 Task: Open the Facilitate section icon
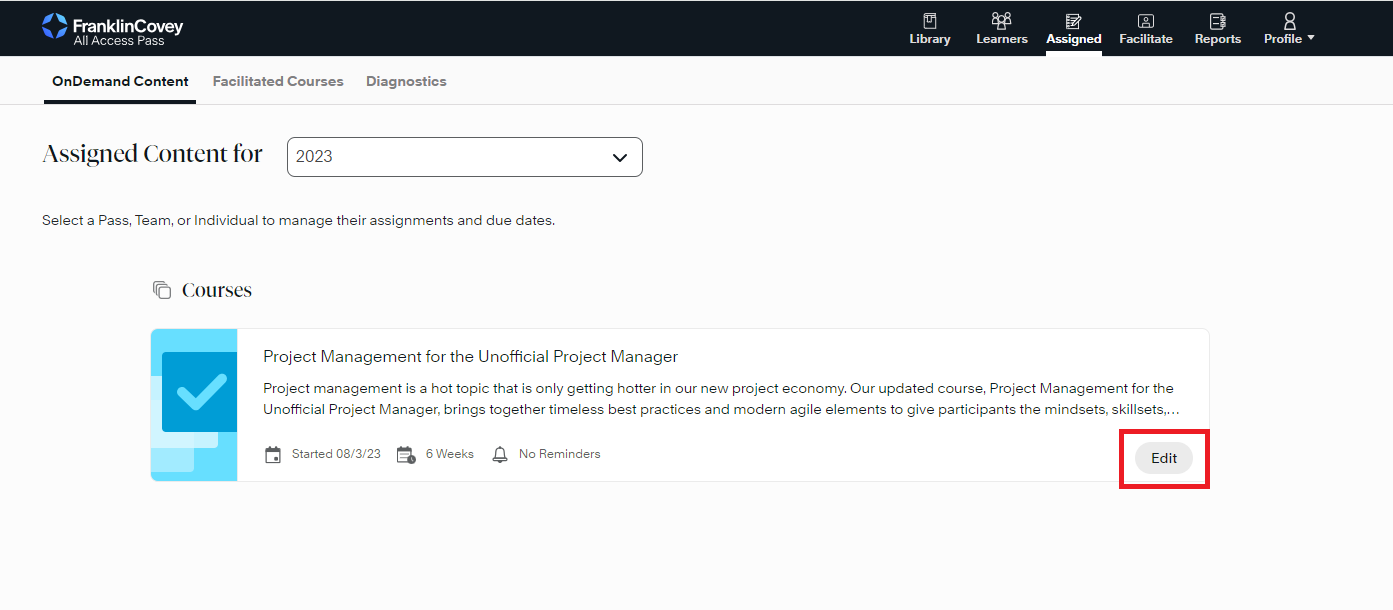(1145, 21)
